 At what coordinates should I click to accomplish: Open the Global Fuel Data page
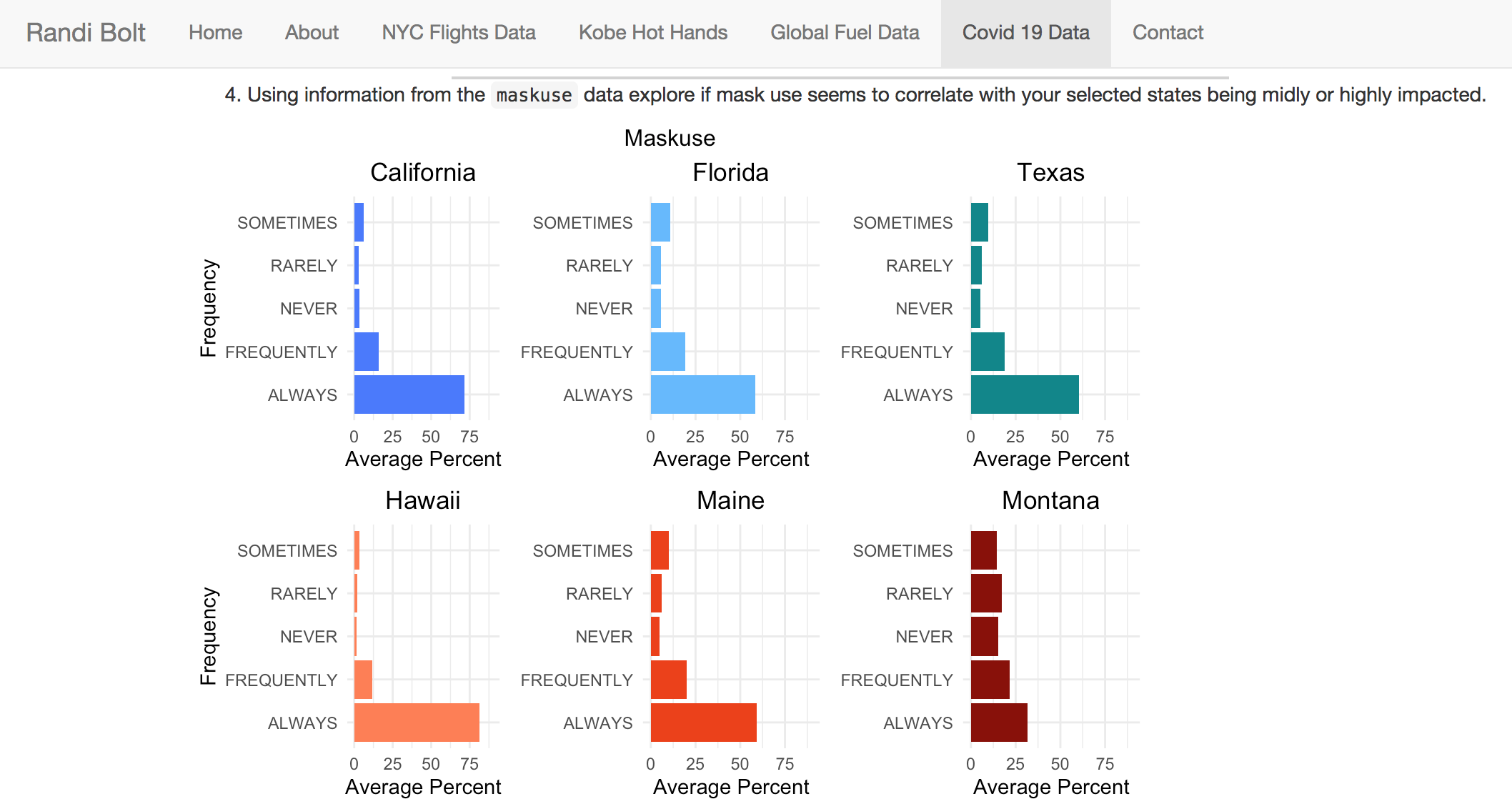coord(845,33)
